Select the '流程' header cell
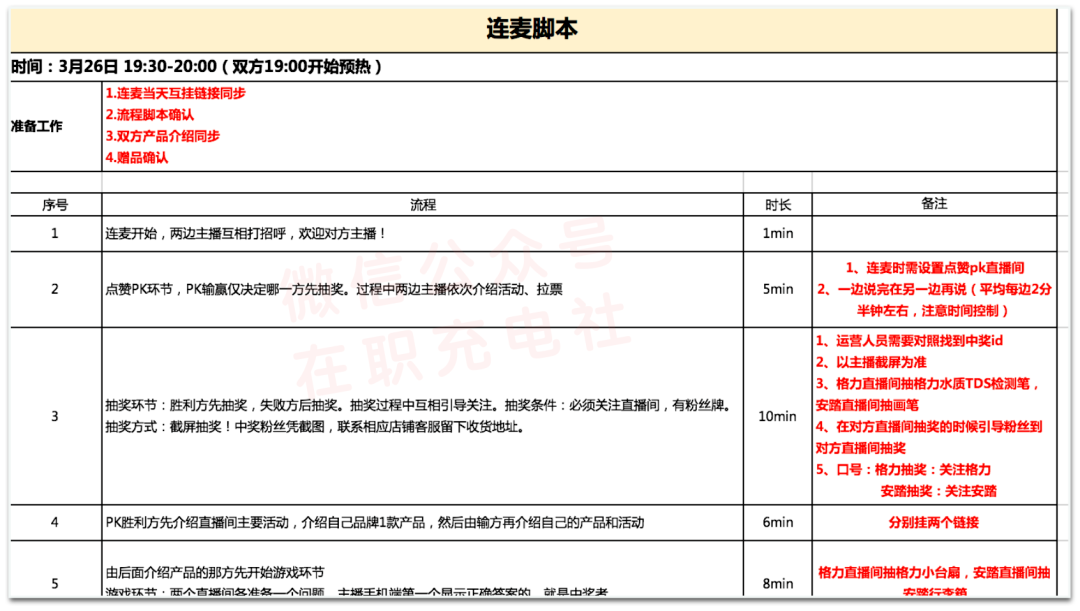1080x611 pixels. (x=423, y=205)
